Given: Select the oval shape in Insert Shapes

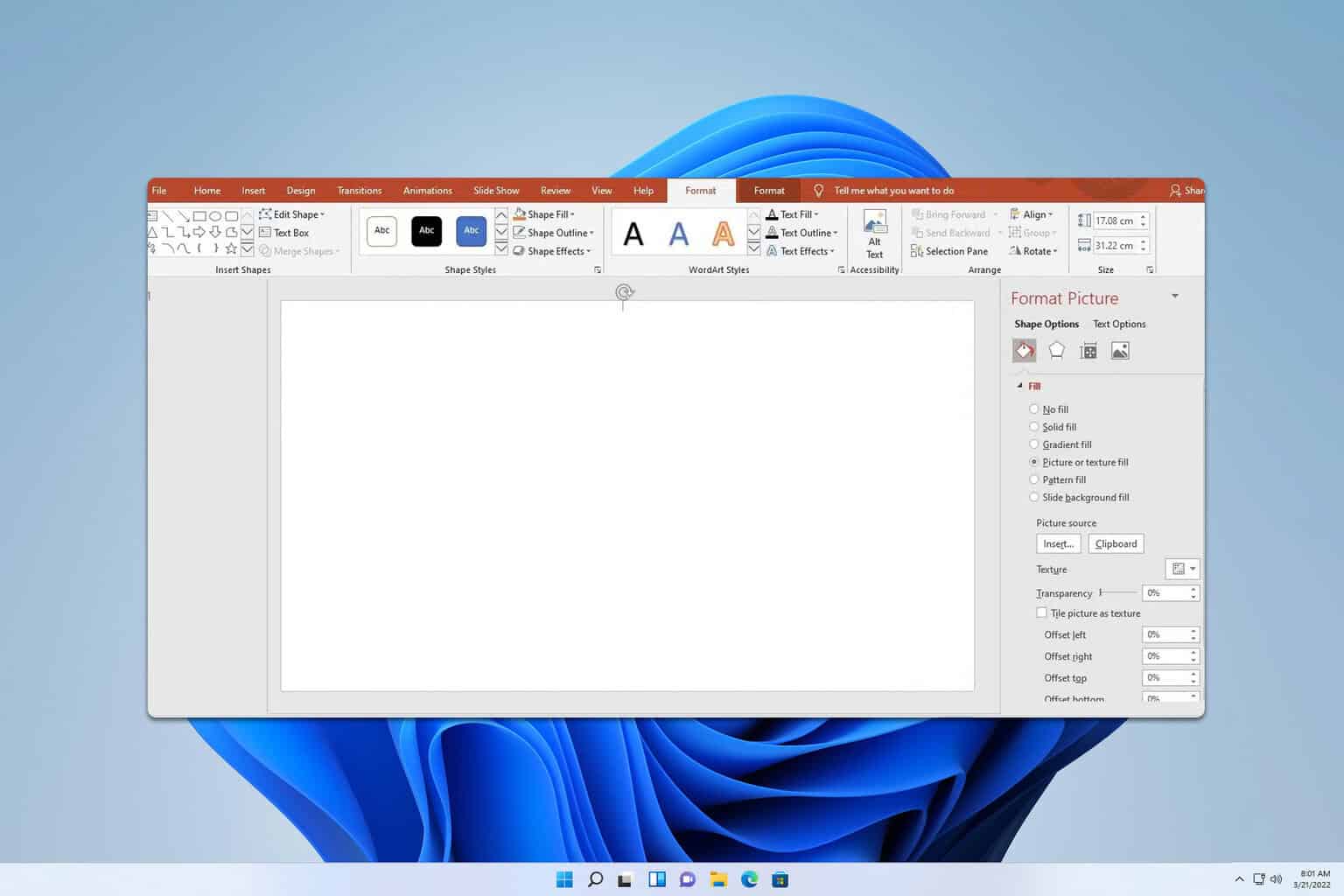Looking at the screenshot, I should 215,216.
